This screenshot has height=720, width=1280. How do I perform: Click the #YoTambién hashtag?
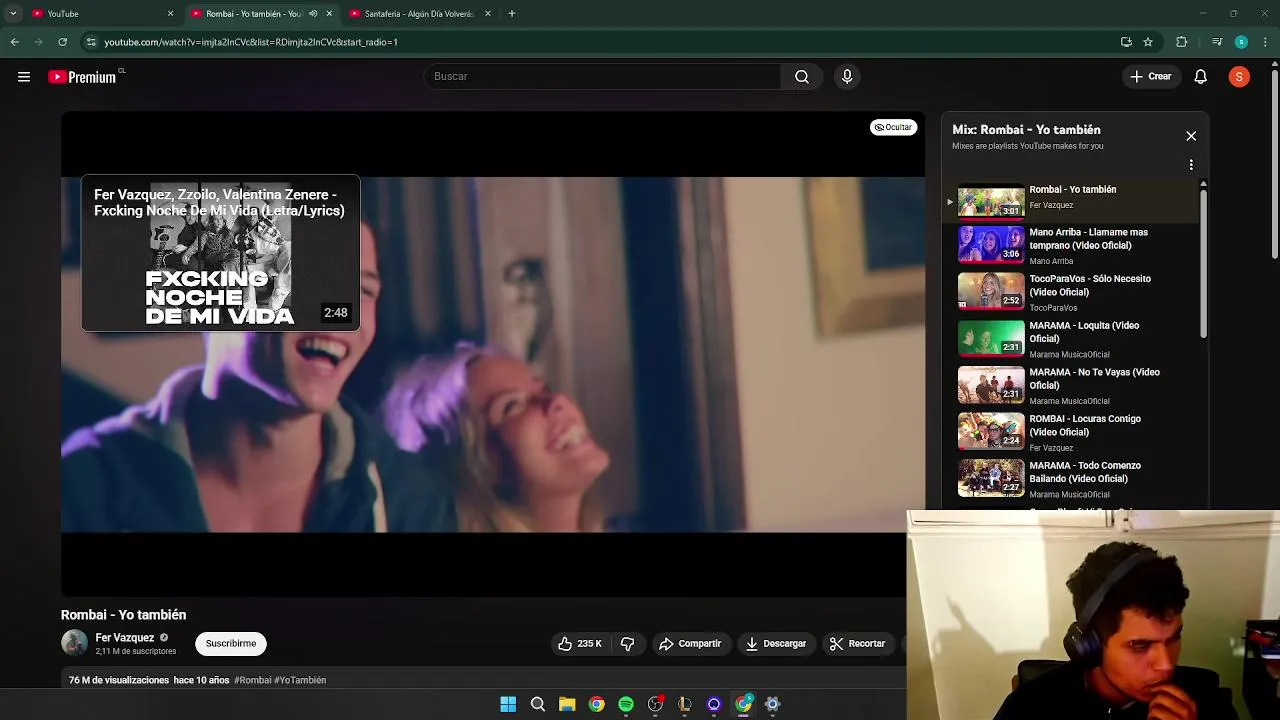[300, 680]
